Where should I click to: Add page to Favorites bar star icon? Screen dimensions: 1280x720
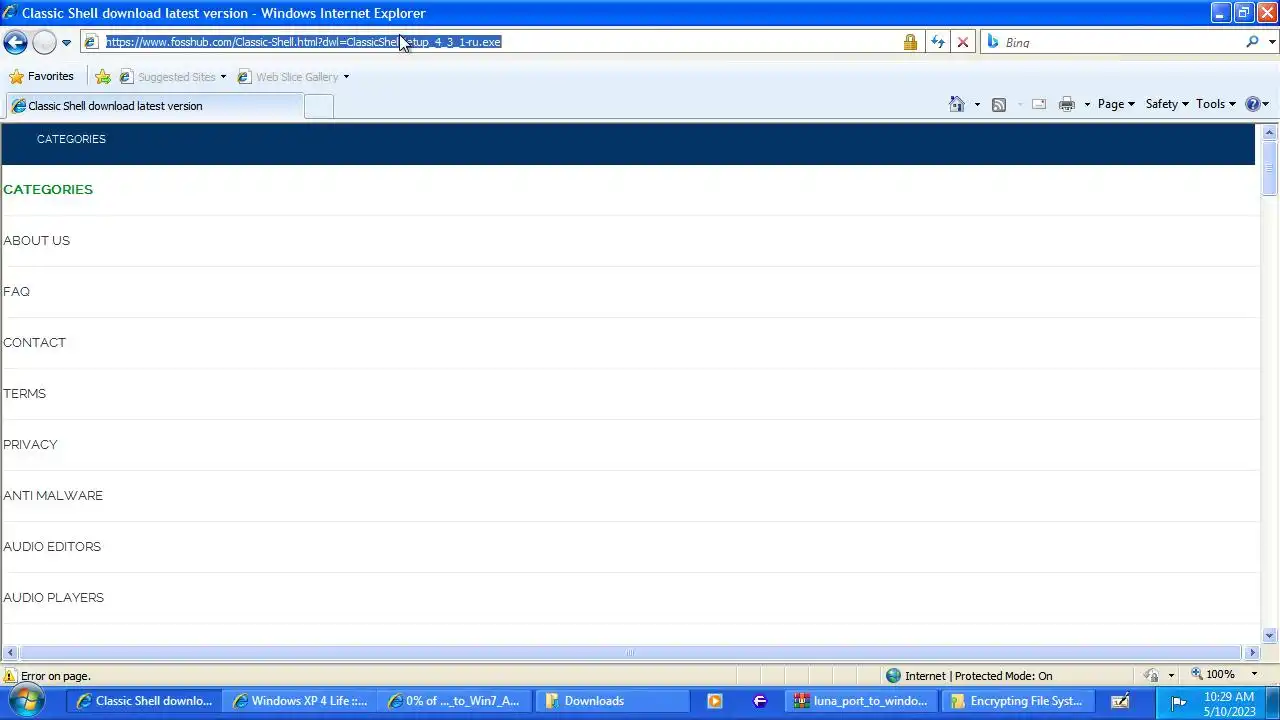[102, 77]
